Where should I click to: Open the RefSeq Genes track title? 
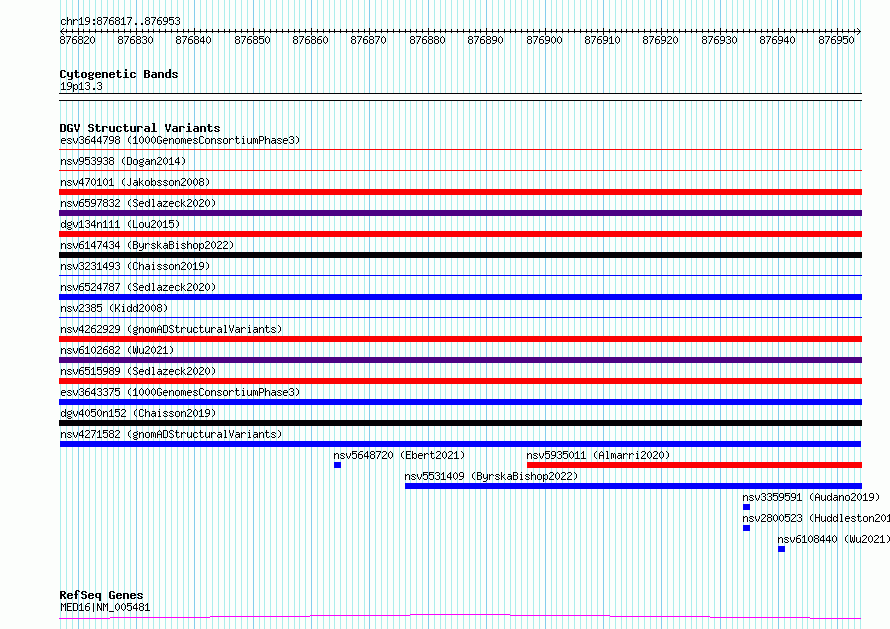101,595
